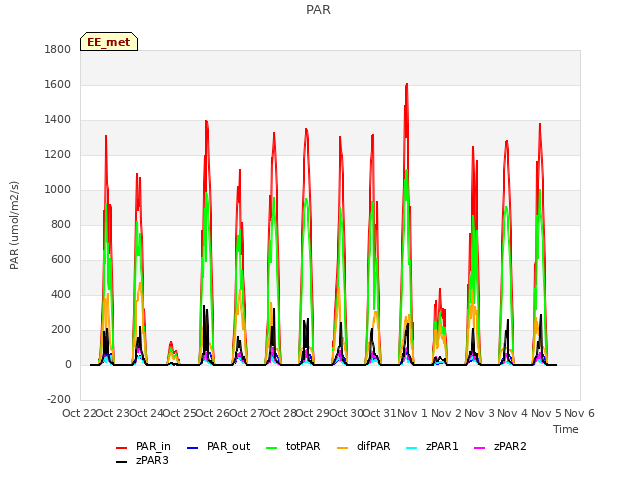Click the zPAR1 cyan legend swatch

412,448
